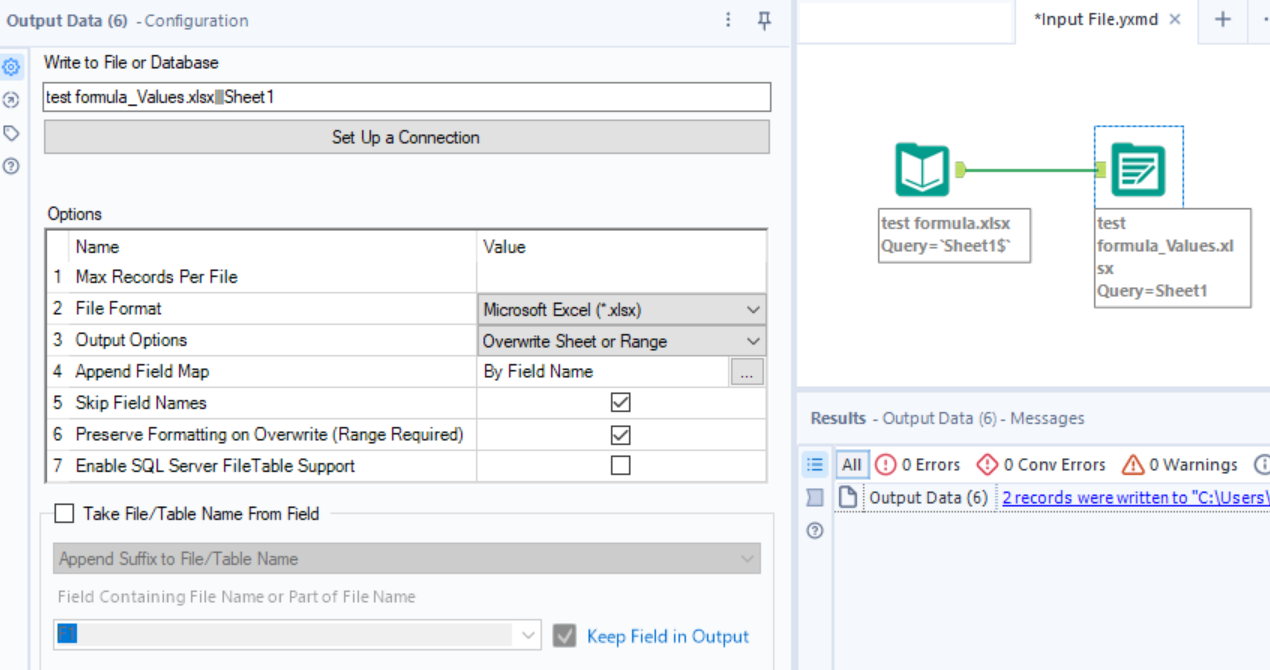The image size is (1270, 670).
Task: Click the messages list icon in Results panel
Action: (x=814, y=464)
